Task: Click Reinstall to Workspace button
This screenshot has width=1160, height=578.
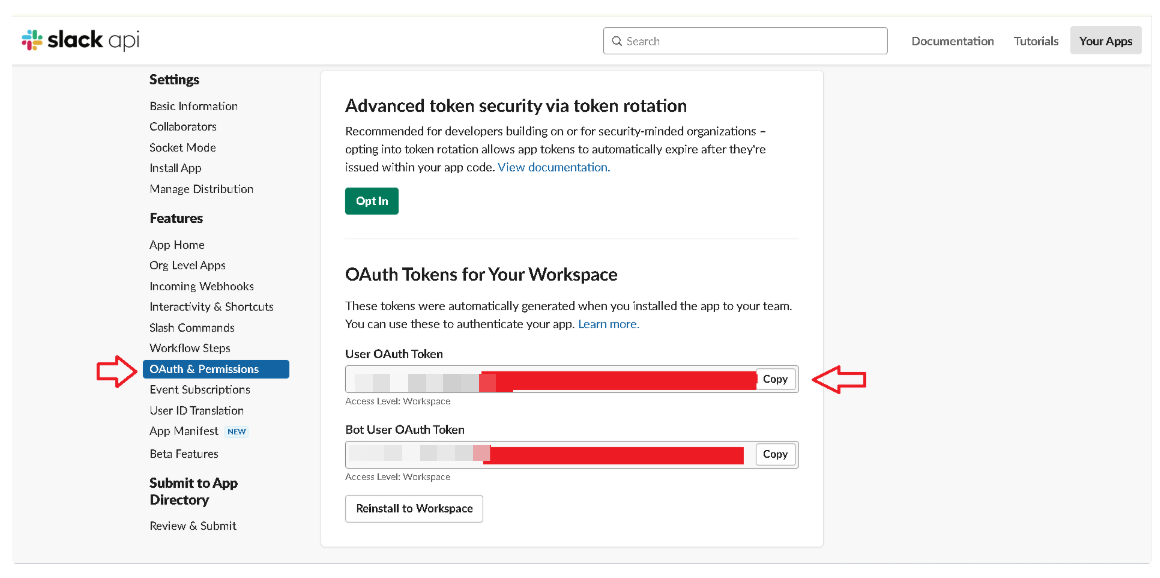Action: tap(414, 508)
